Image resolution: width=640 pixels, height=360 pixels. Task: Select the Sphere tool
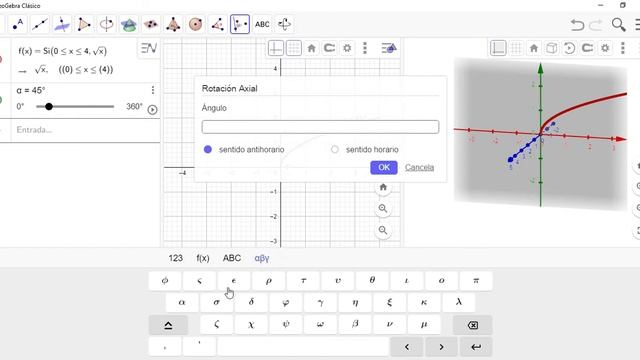(196, 24)
